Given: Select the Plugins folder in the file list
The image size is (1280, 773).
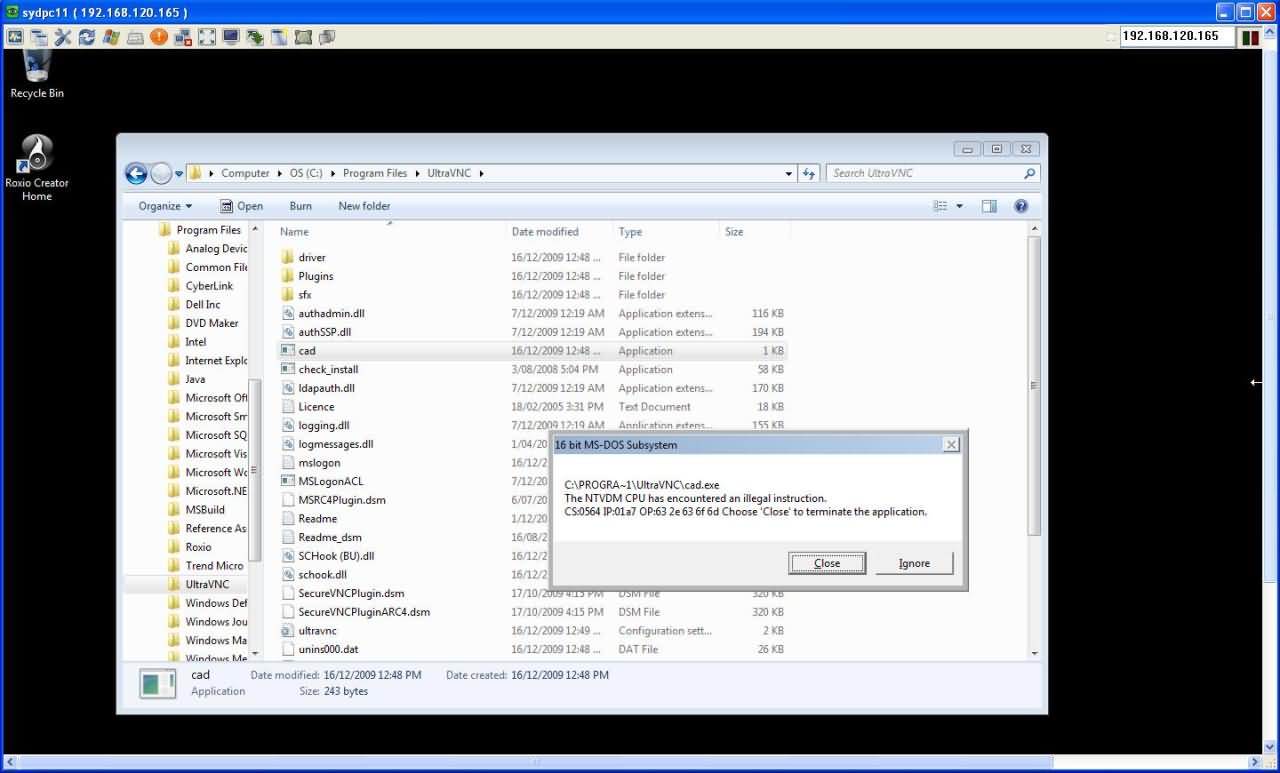Looking at the screenshot, I should [532, 276].
